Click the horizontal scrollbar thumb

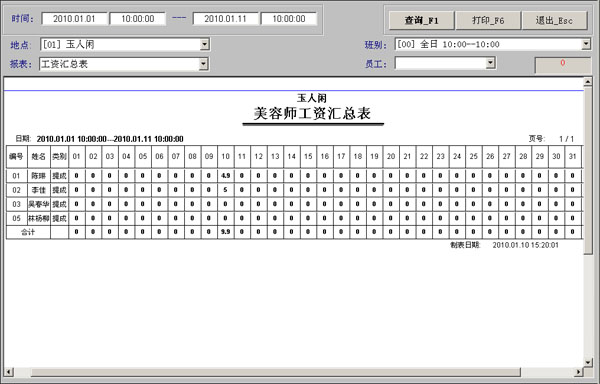click(x=276, y=372)
